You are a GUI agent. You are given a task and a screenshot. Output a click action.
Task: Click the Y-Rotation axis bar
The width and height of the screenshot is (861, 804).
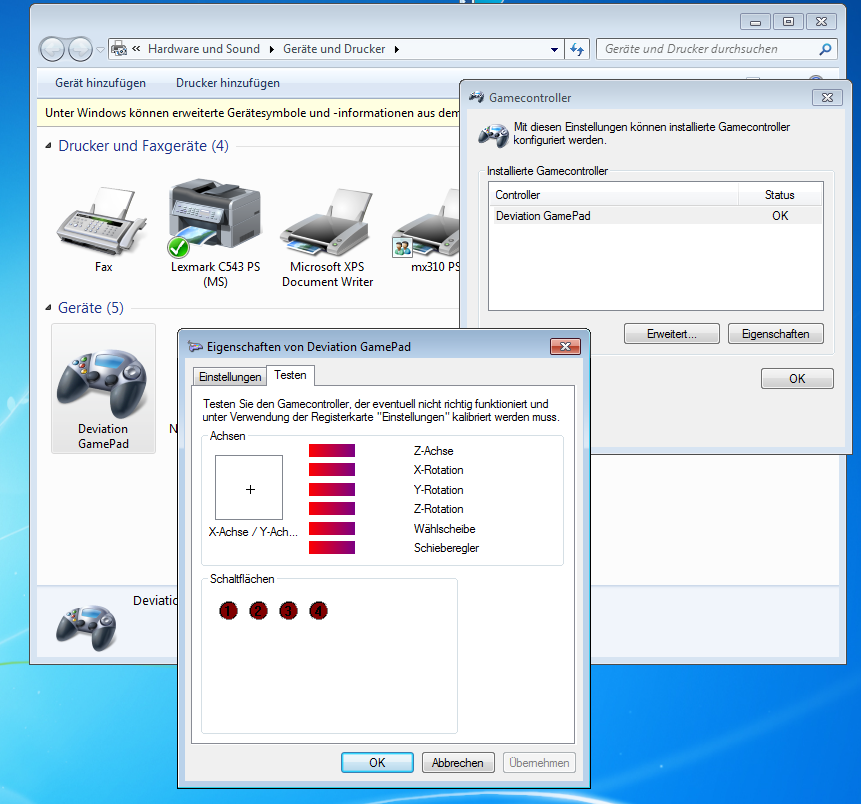coord(332,489)
